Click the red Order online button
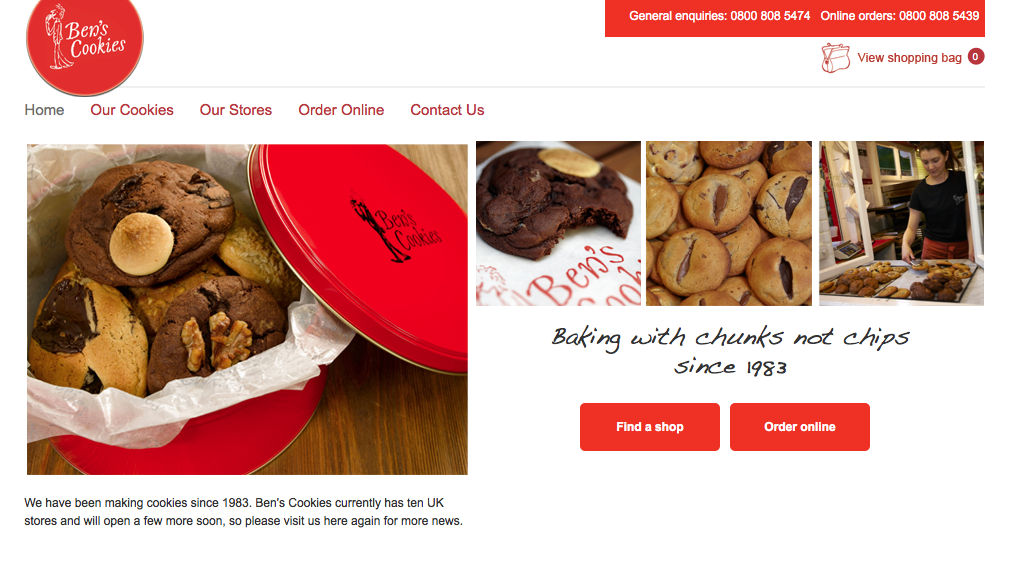1024x577 pixels. pyautogui.click(x=800, y=427)
